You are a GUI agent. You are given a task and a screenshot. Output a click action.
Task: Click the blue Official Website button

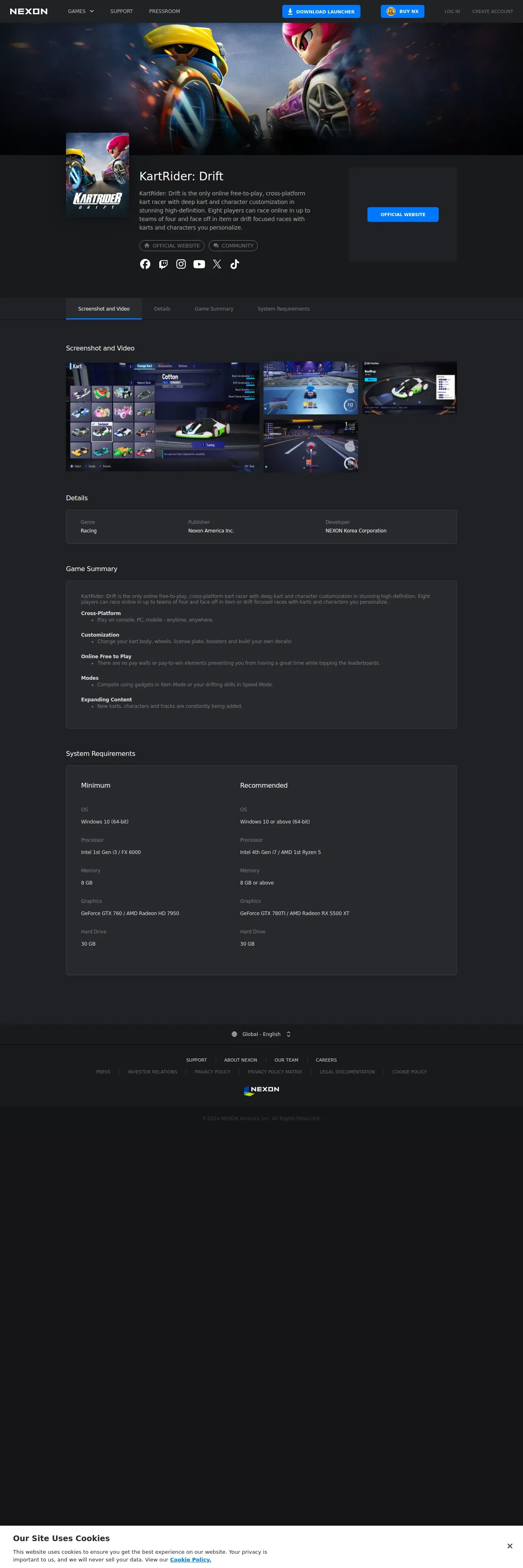click(402, 214)
